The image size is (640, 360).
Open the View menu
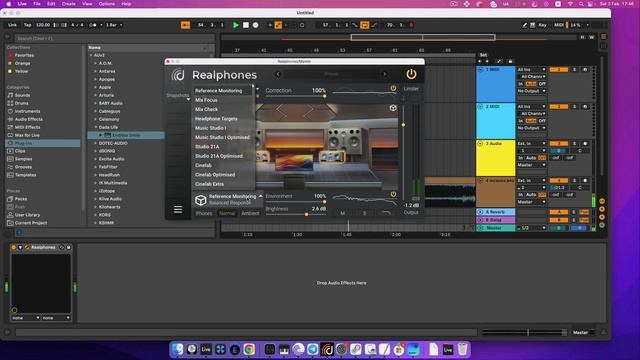point(87,4)
